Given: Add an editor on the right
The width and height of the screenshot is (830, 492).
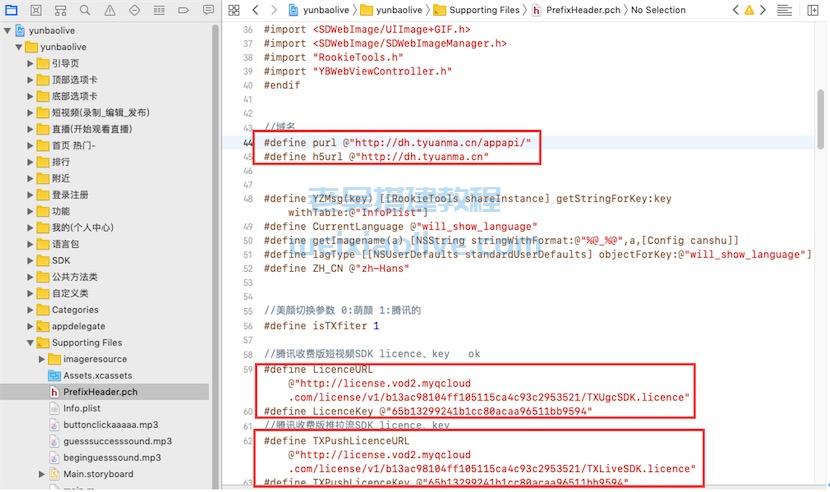Looking at the screenshot, I should 813,10.
